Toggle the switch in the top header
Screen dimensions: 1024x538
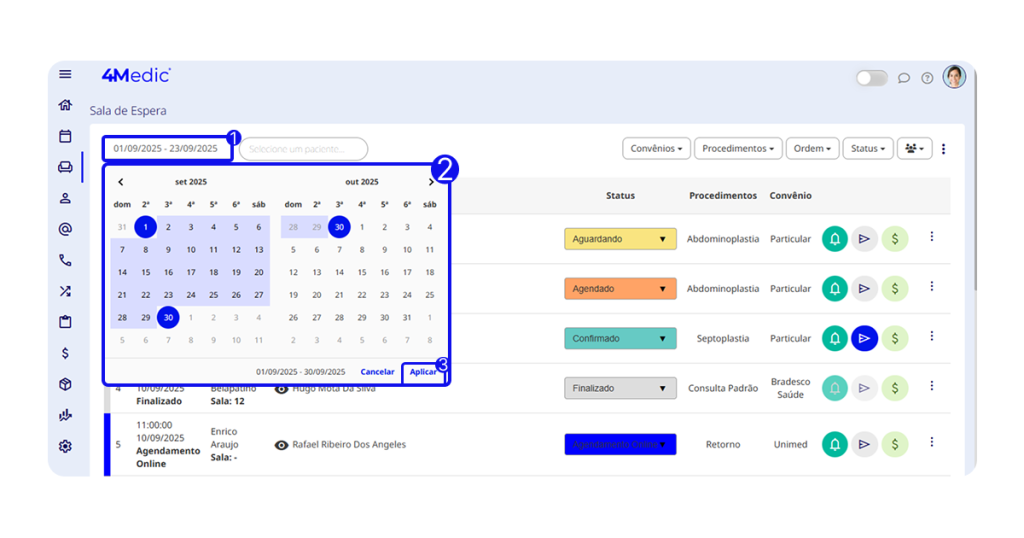871,78
